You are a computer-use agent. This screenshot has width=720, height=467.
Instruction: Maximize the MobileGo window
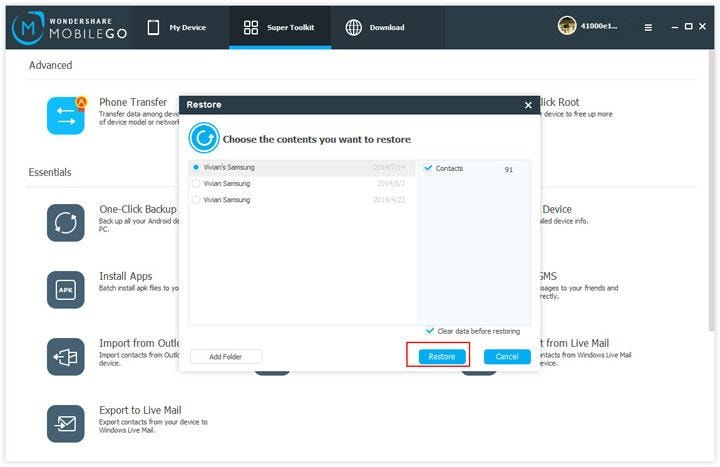[688, 27]
